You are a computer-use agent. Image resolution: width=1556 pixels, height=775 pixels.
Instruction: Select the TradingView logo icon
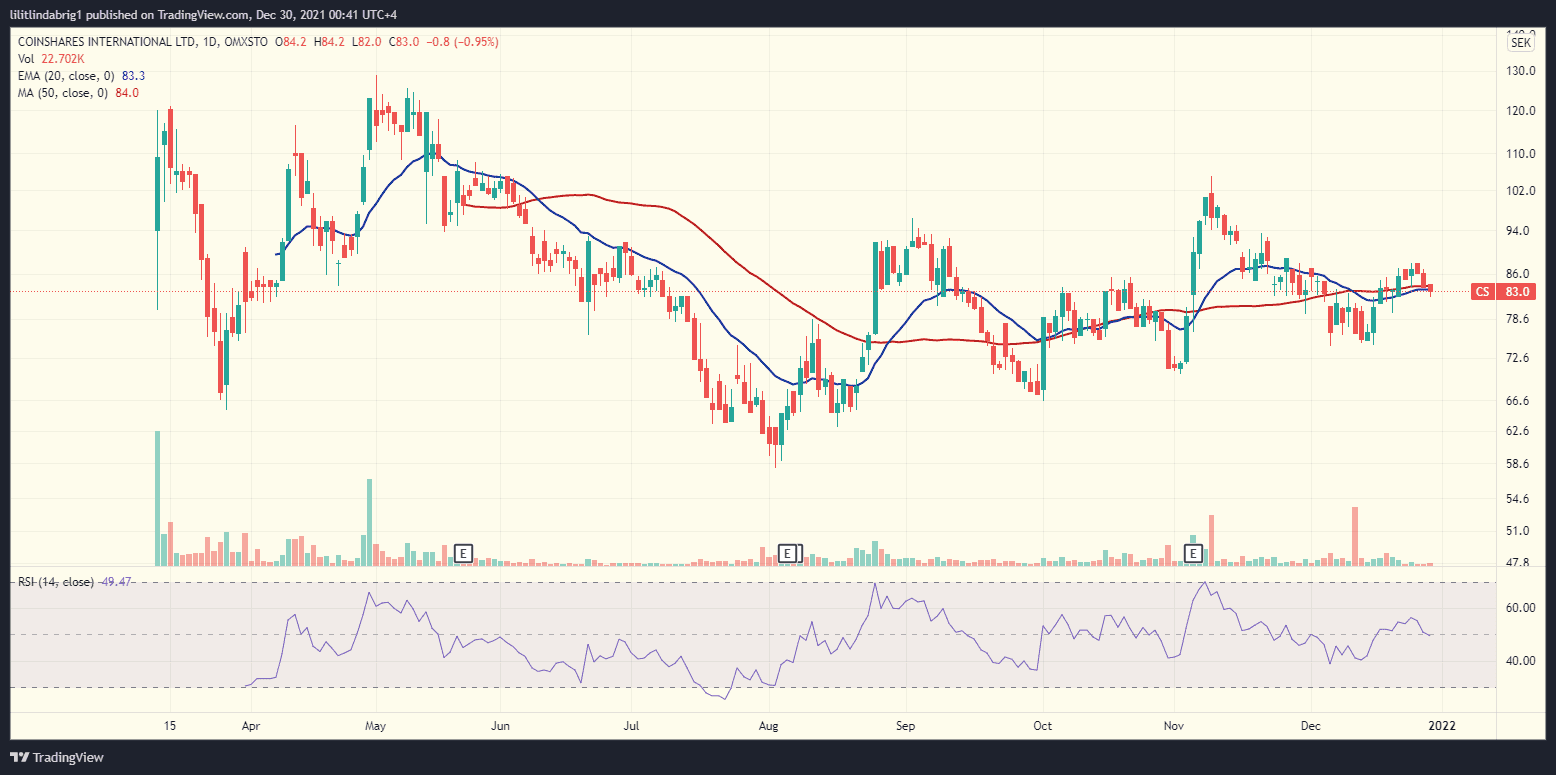coord(20,758)
